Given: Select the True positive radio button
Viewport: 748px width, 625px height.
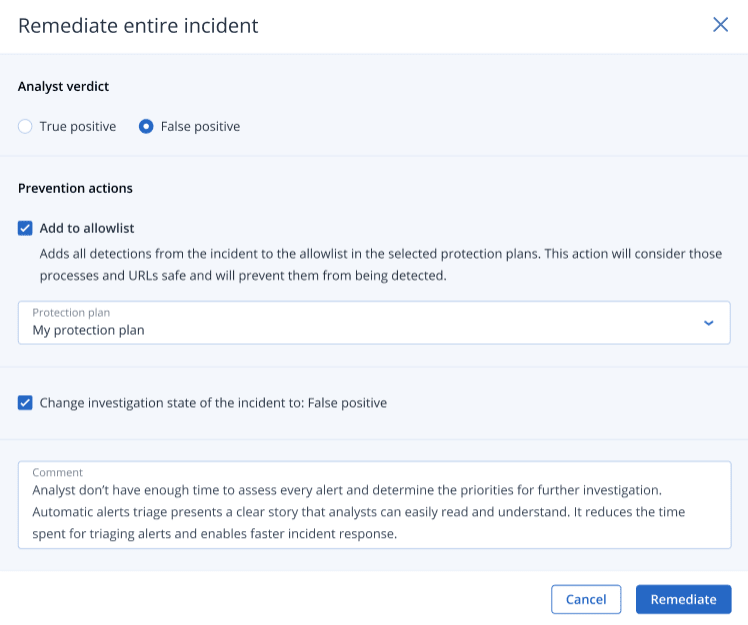Looking at the screenshot, I should click(x=26, y=127).
